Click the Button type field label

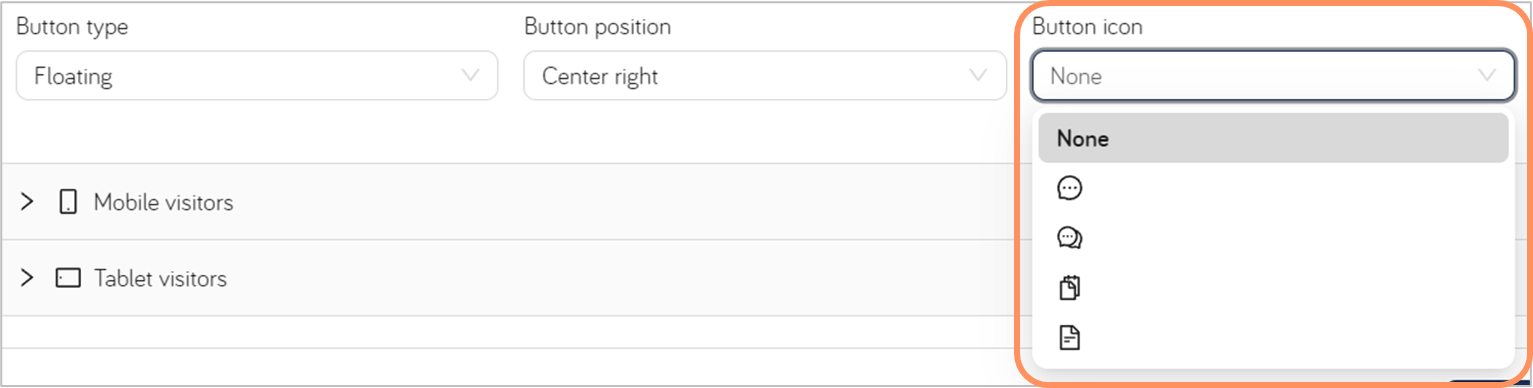[x=72, y=27]
